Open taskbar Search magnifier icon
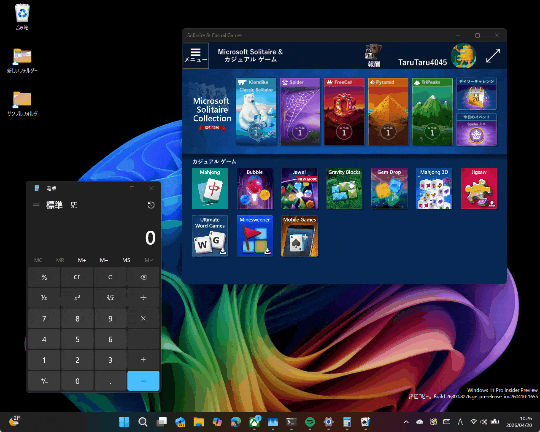 pyautogui.click(x=143, y=422)
